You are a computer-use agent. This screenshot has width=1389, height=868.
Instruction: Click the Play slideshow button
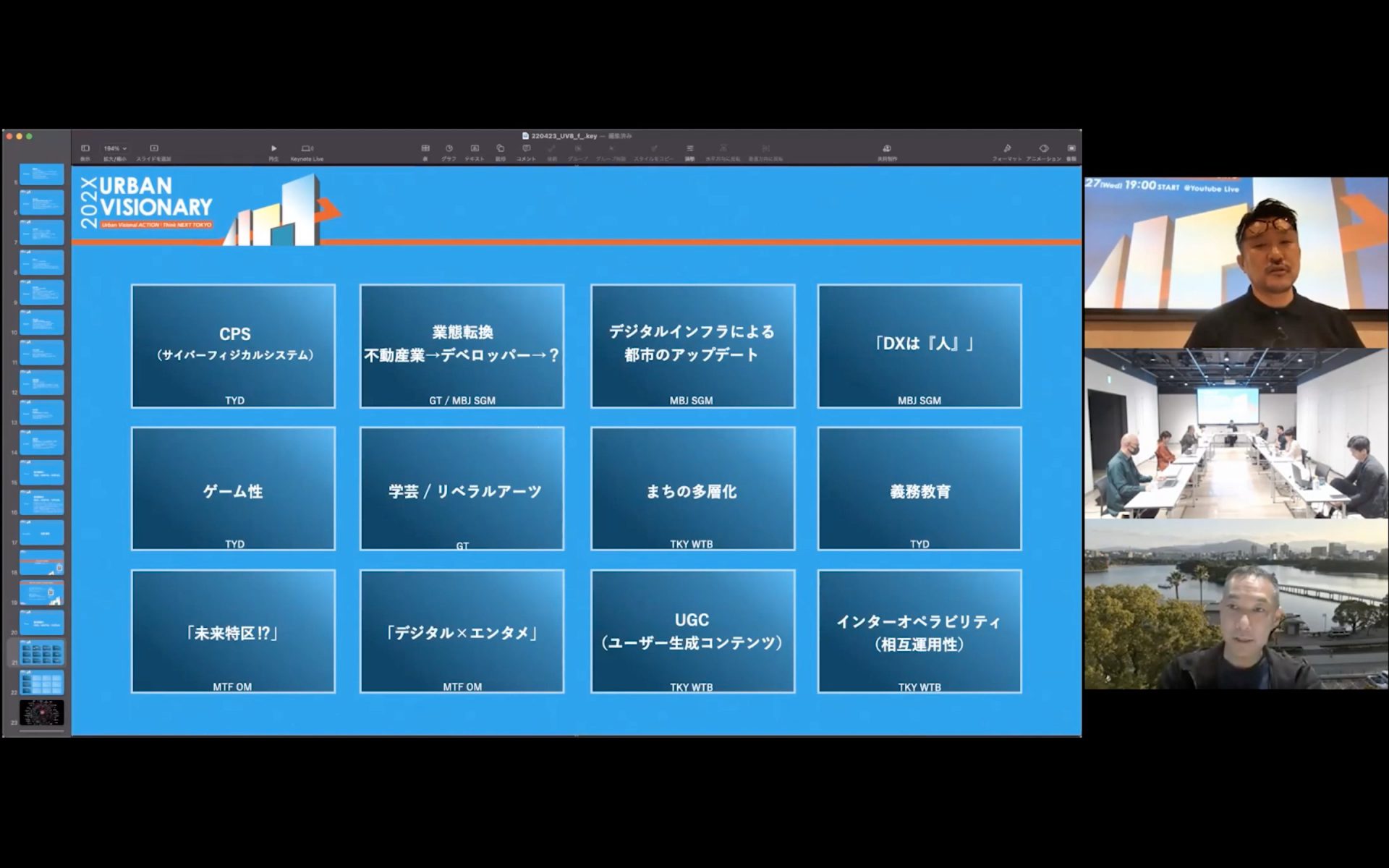tap(273, 150)
